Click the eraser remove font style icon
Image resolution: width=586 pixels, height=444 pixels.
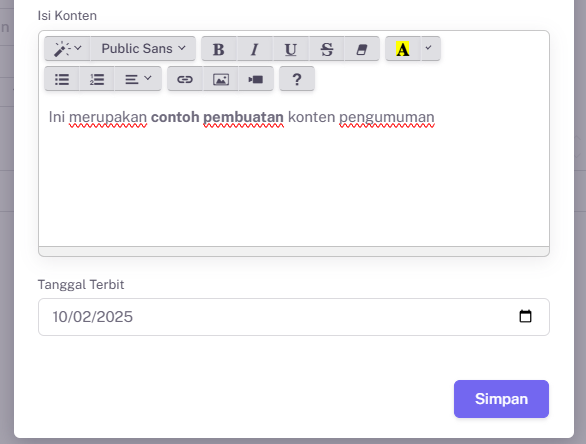click(x=362, y=49)
